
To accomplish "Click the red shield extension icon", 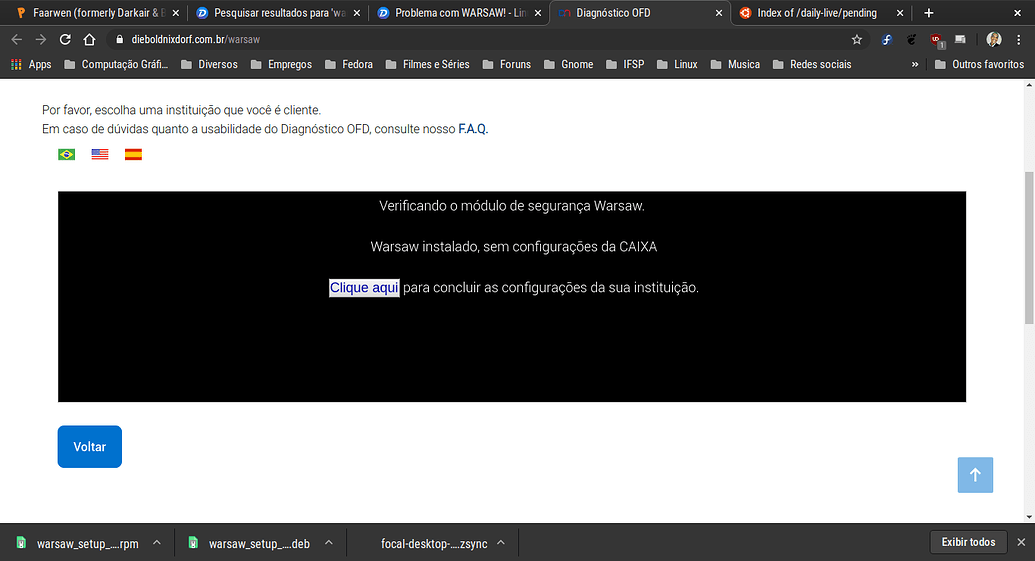I will tap(936, 40).
